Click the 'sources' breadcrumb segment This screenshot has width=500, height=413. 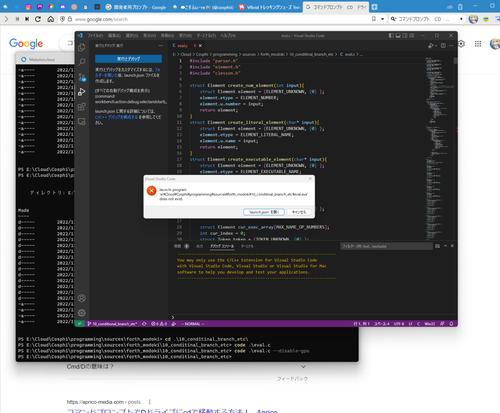249,54
